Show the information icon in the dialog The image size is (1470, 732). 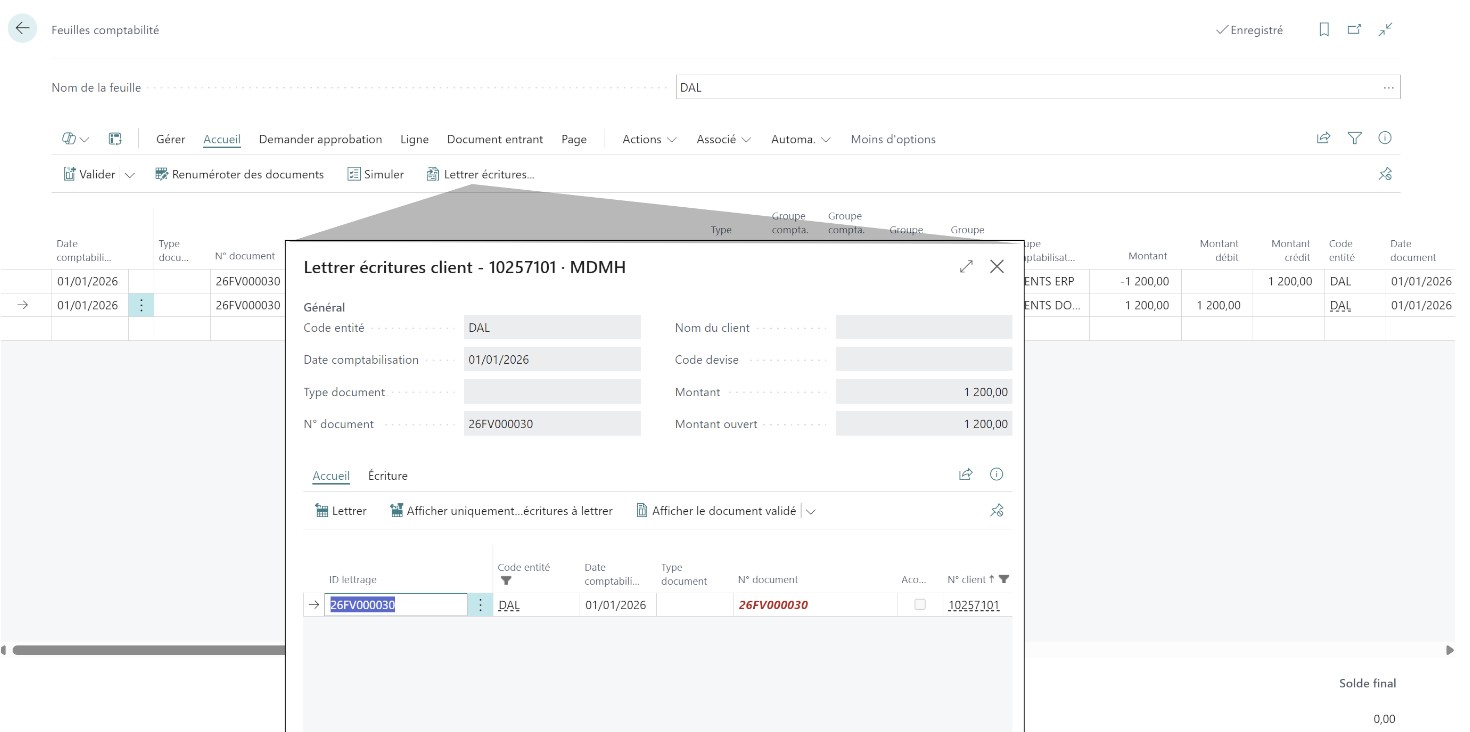tap(996, 475)
